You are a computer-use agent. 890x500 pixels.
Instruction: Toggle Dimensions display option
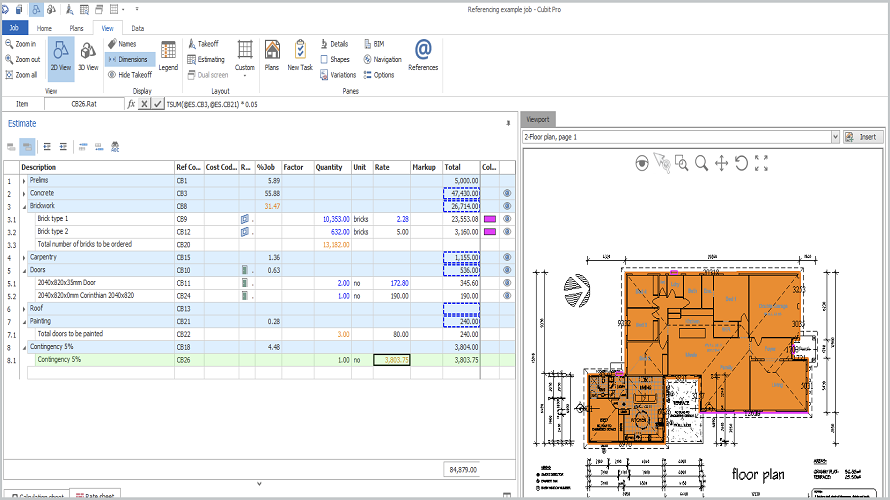(x=132, y=59)
